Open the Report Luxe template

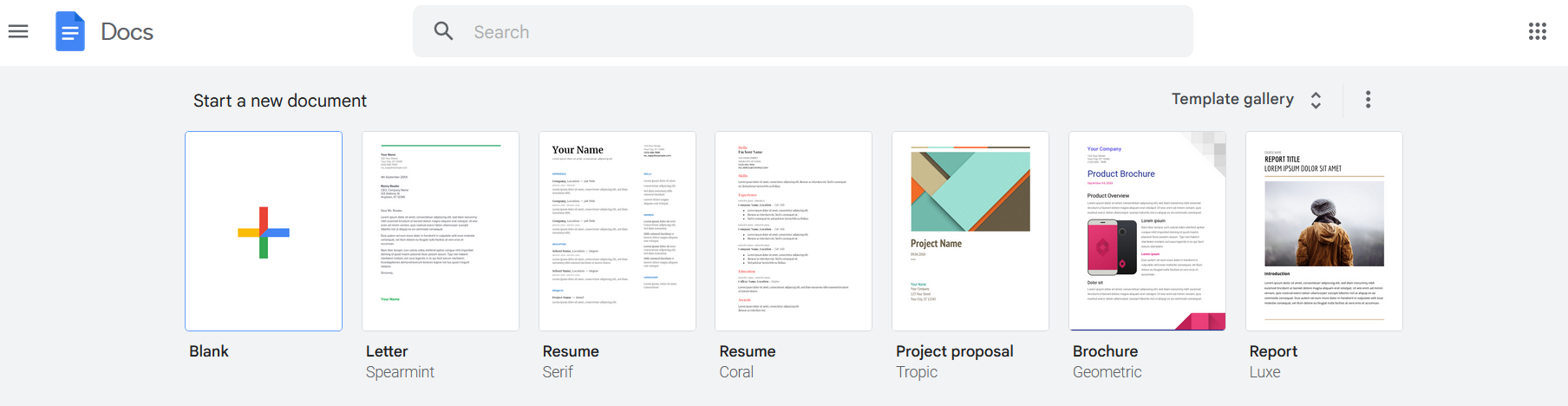point(1324,232)
